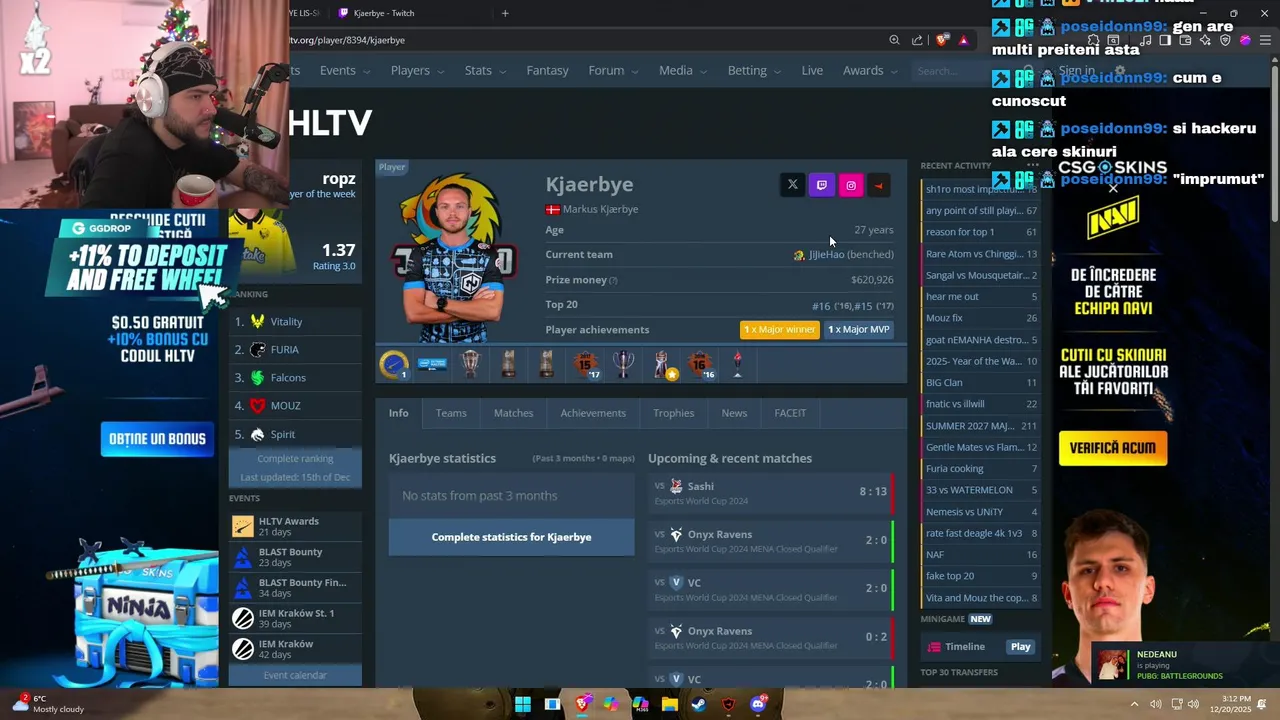Click the 1 x Major MVP badge
This screenshot has height=720, width=1280.
858,330
